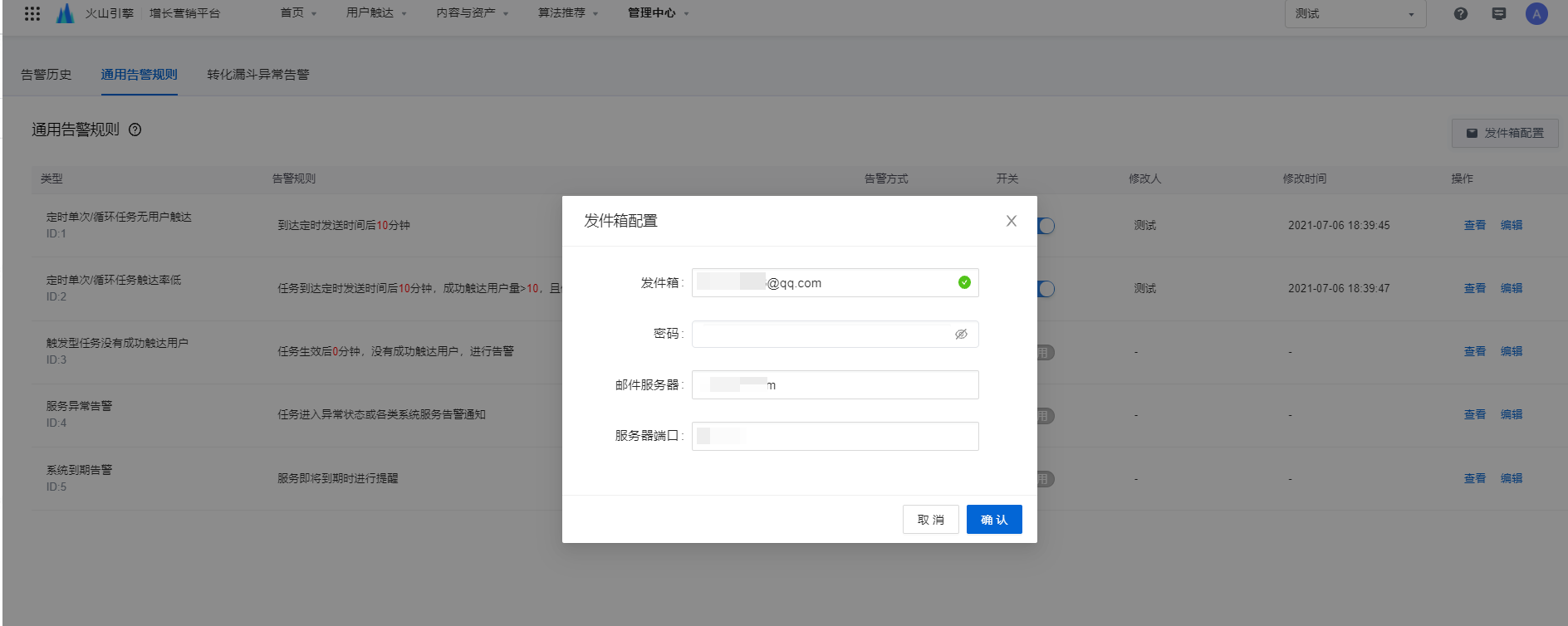Screen dimensions: 1568x626
Task: Click 编辑 link for rule ID:5
Action: [x=1511, y=478]
